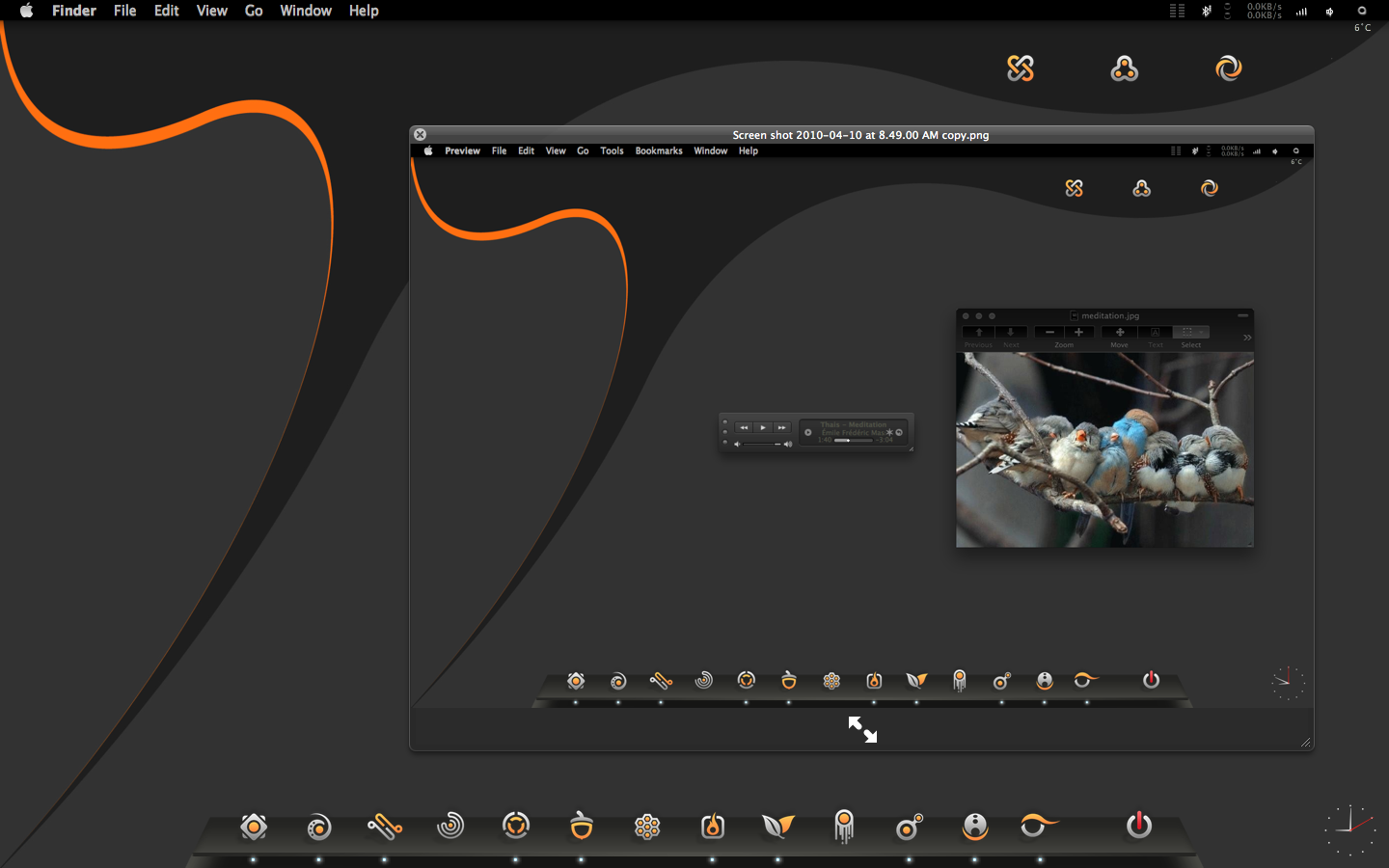Launch the round person-figure icon in the main Dock
1389x868 pixels.
(x=975, y=827)
